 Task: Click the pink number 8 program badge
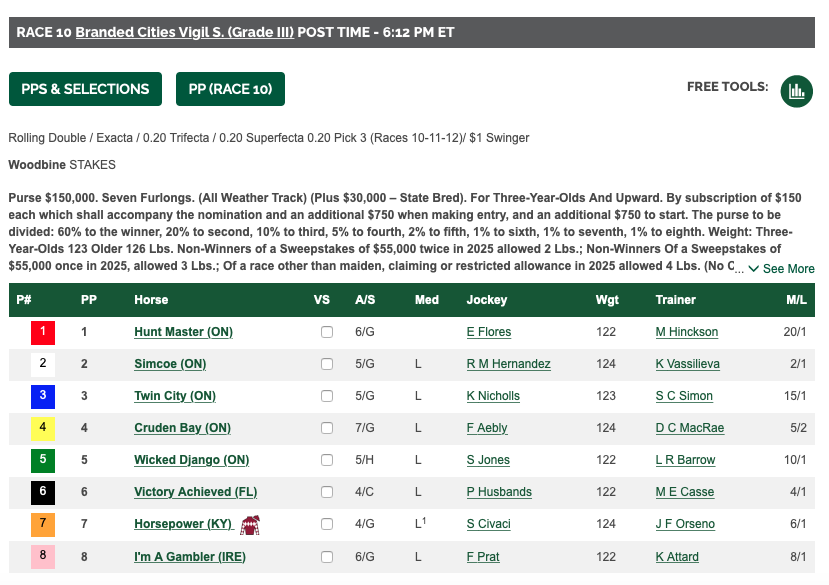[x=43, y=556]
